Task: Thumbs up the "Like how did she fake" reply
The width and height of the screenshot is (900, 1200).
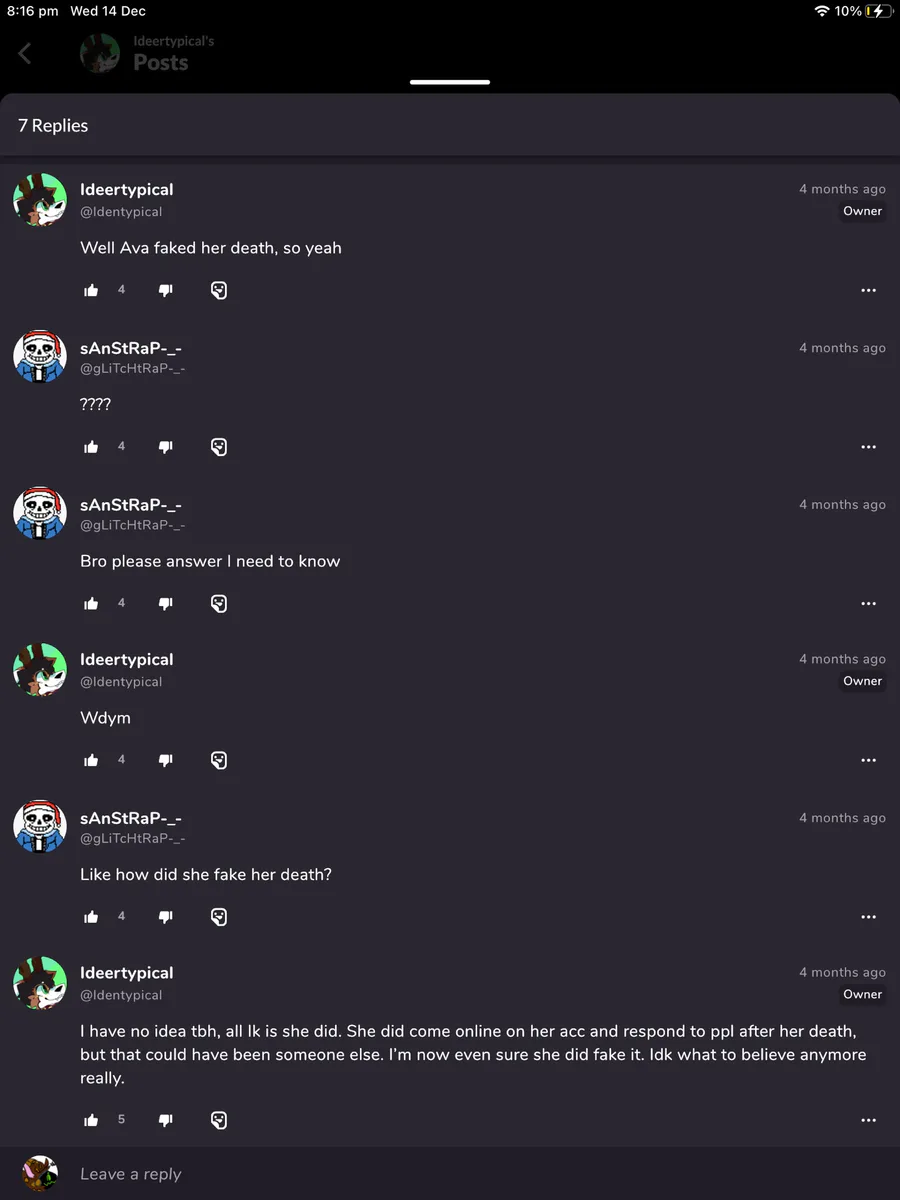Action: pyautogui.click(x=92, y=917)
